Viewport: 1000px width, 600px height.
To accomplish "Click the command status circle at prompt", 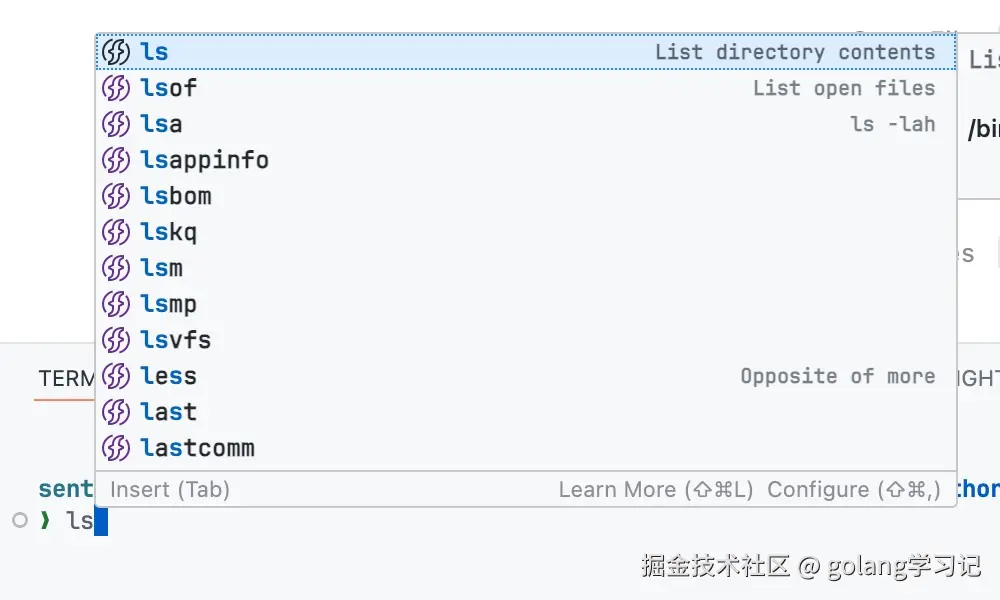I will pos(20,520).
